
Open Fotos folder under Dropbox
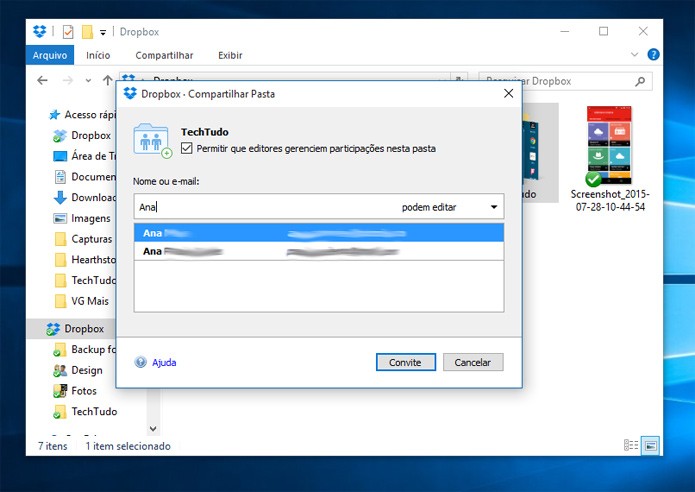(x=75, y=390)
